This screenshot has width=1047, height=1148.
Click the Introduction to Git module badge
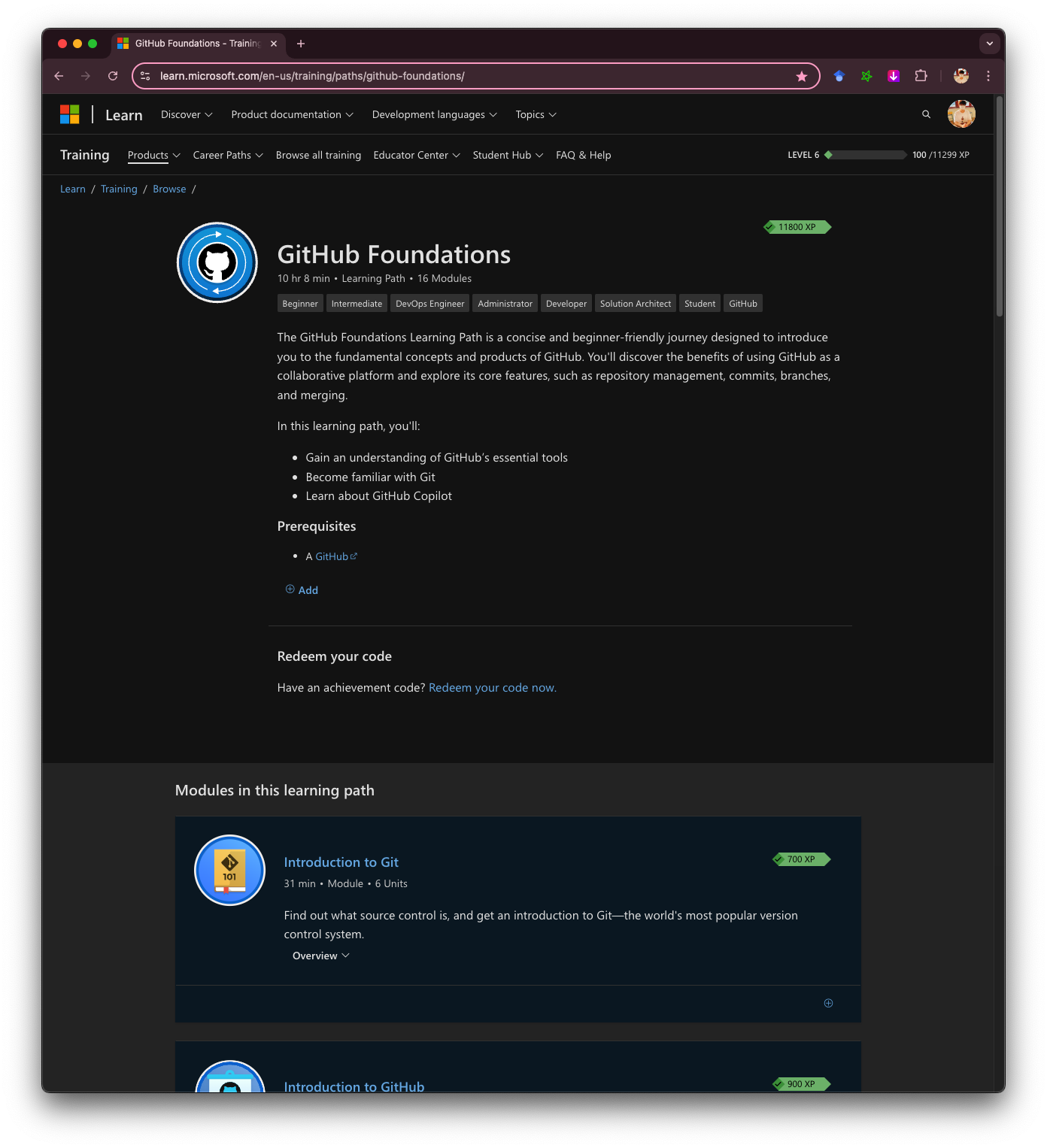[x=229, y=871]
